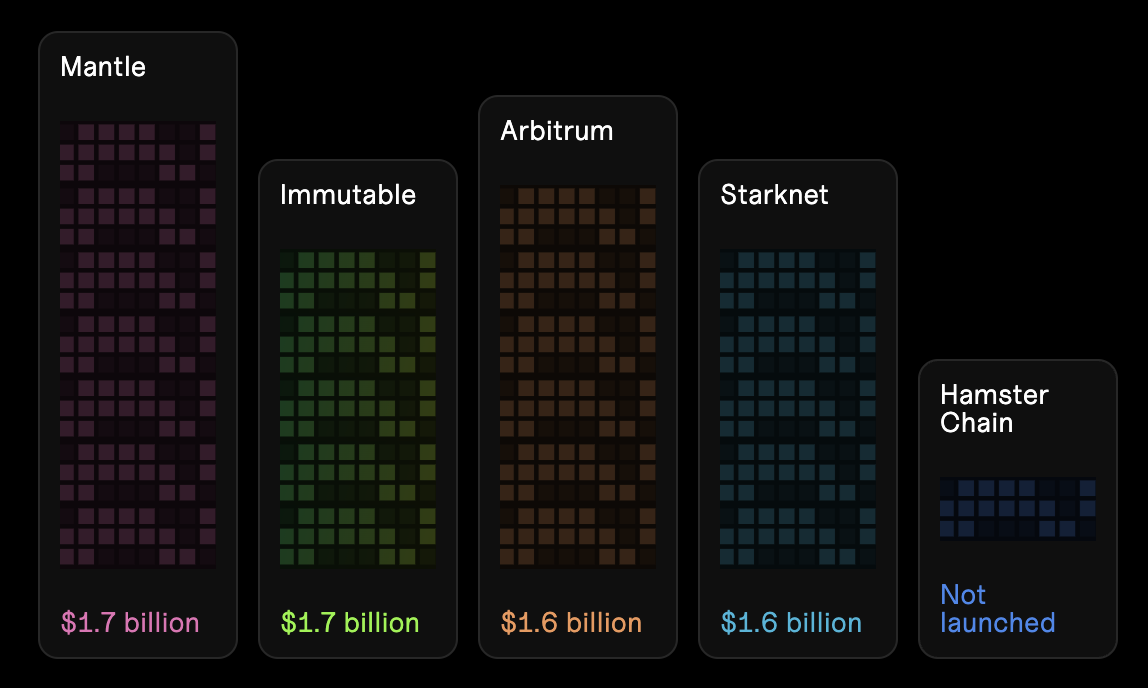The image size is (1148, 688).
Task: Select the Immutable heading text
Action: coord(347,195)
